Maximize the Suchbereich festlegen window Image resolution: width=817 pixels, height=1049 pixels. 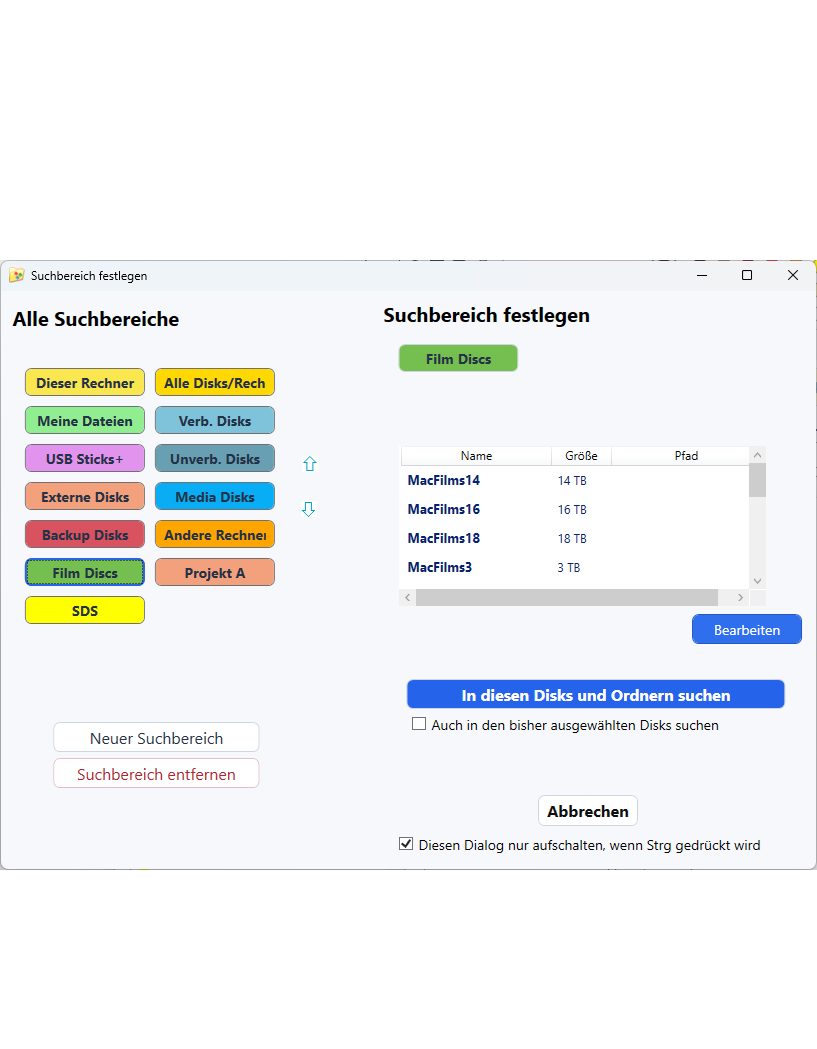click(x=747, y=275)
